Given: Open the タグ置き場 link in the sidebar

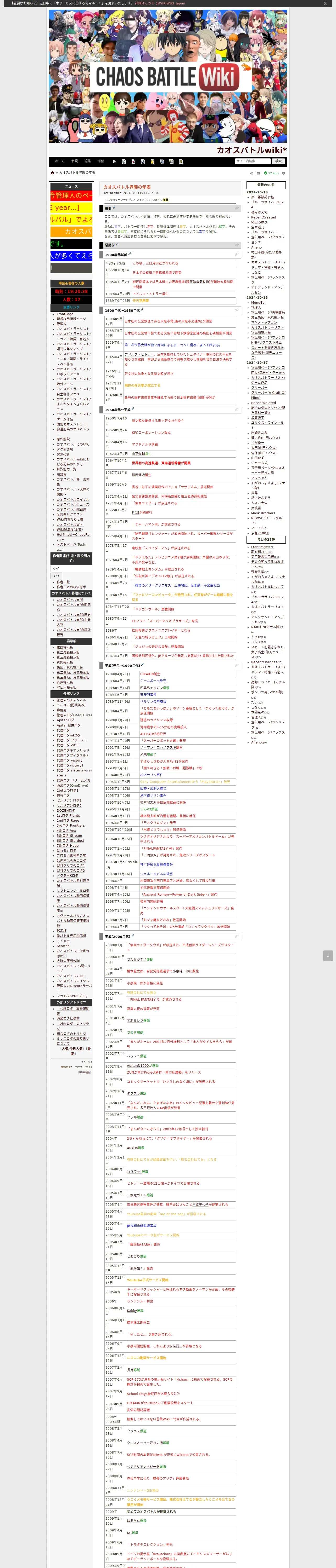Looking at the screenshot, I should (x=65, y=449).
